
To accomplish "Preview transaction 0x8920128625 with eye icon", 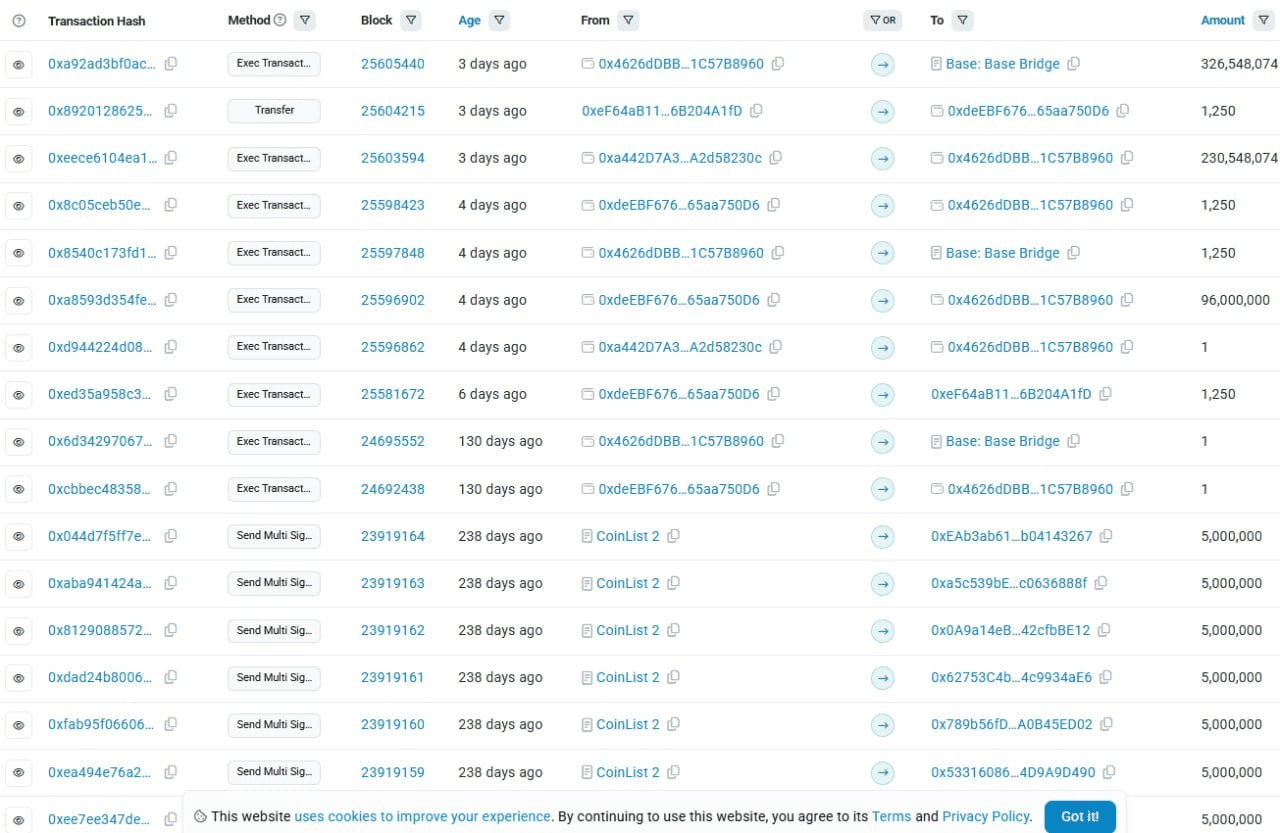I will pyautogui.click(x=18, y=112).
